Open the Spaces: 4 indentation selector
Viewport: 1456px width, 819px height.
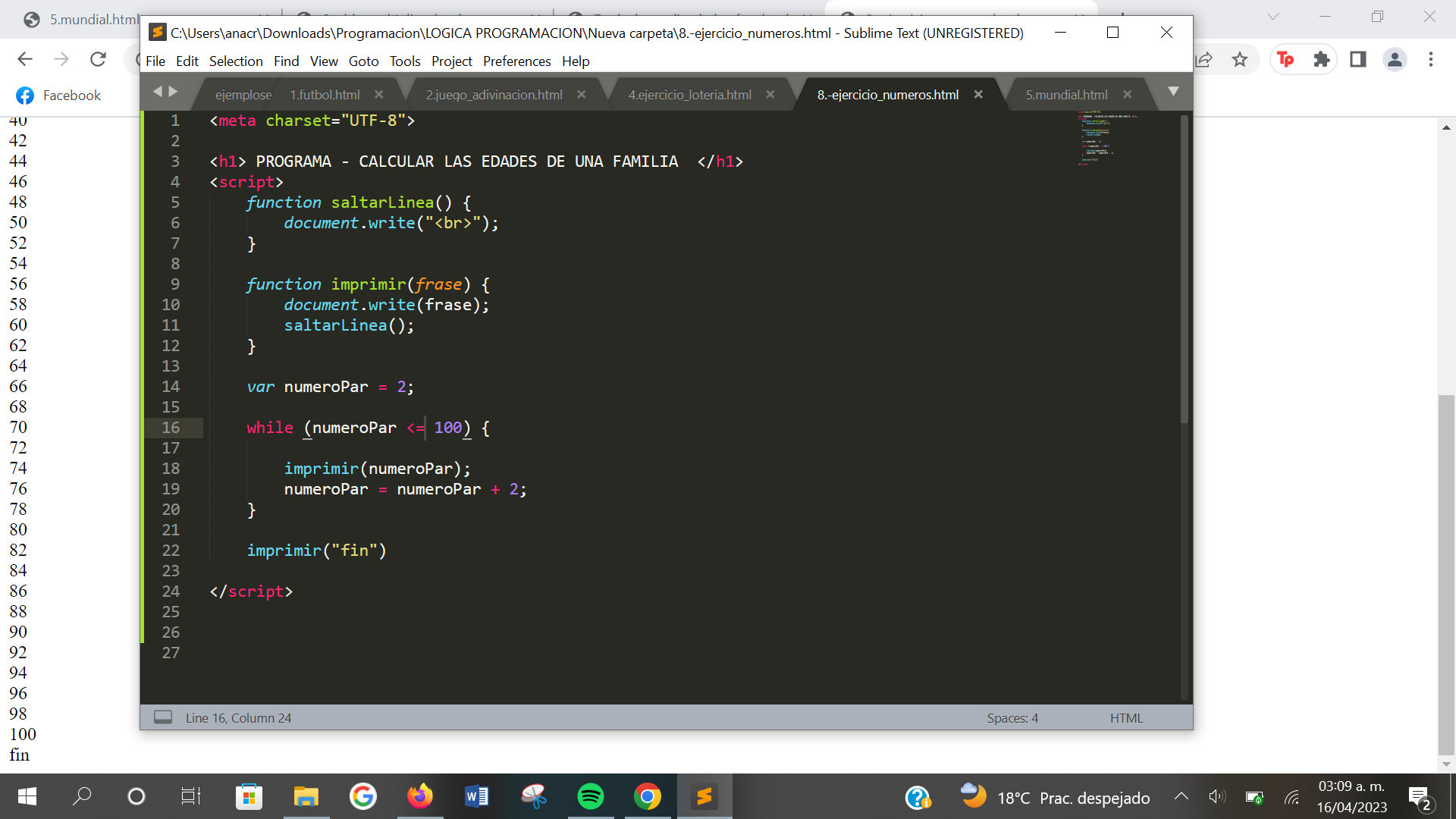click(1012, 718)
